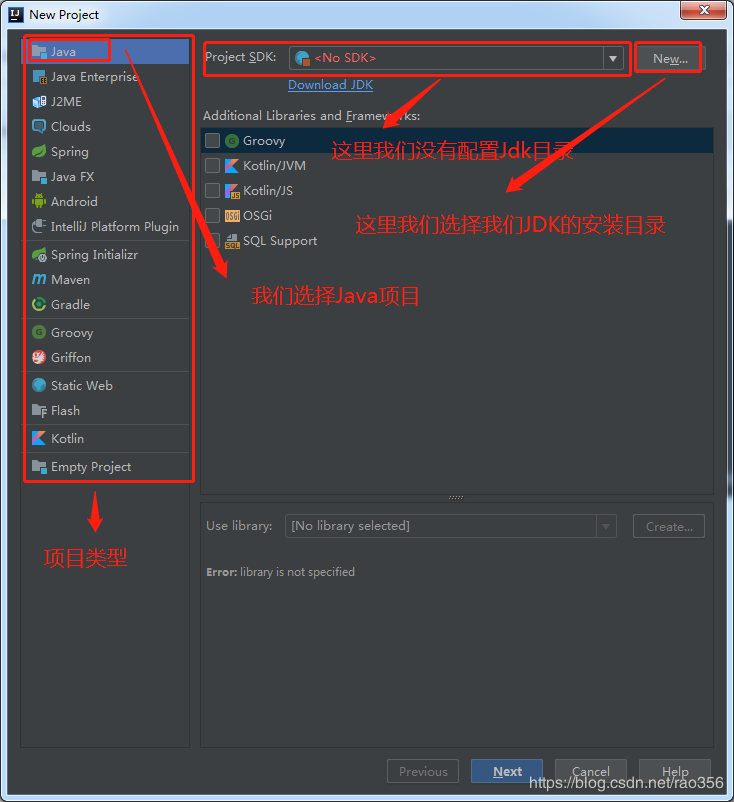Click the Griffon icon
Viewport: 734px width, 802px height.
(x=39, y=357)
